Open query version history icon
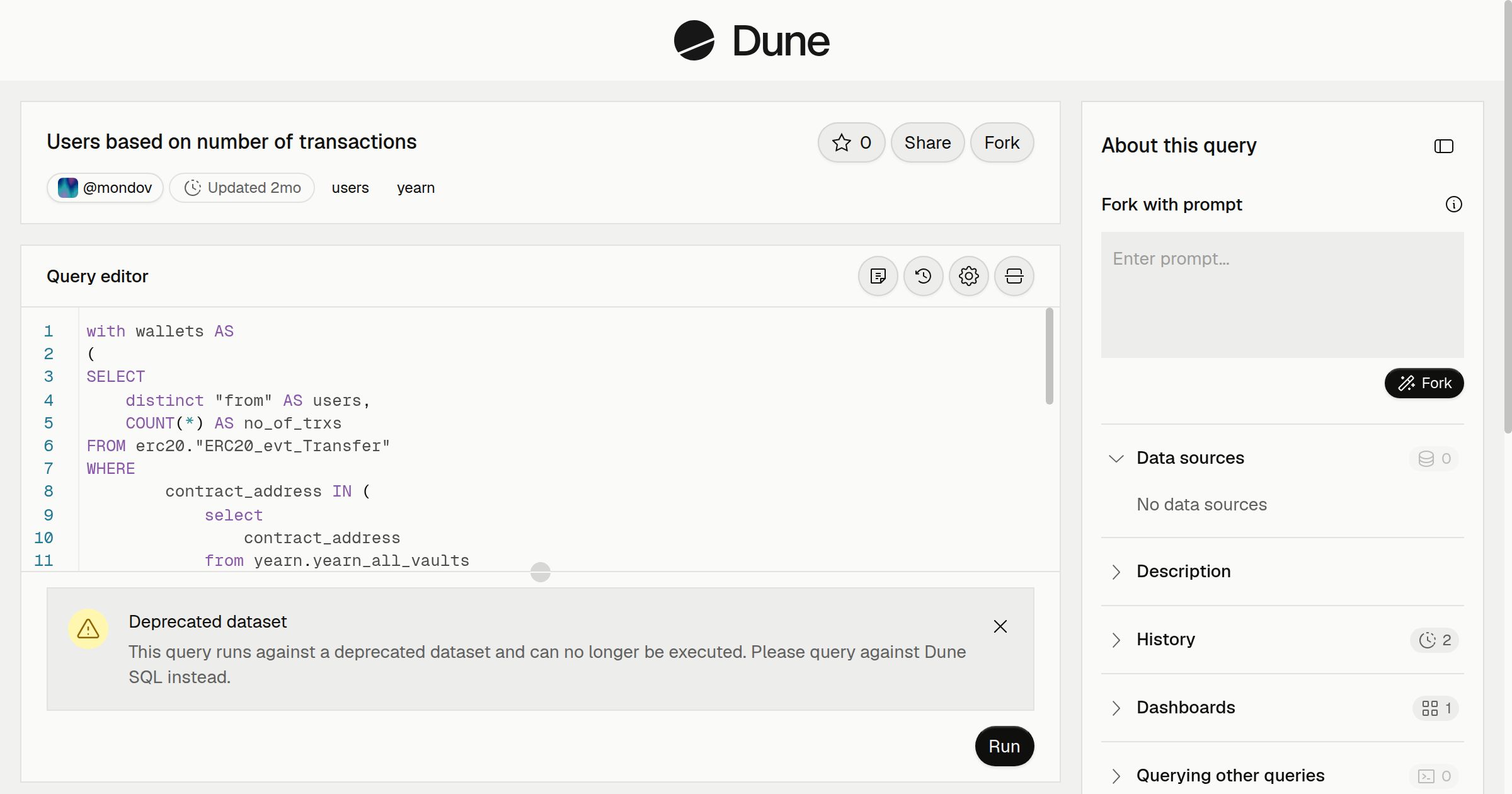This screenshot has width=1512, height=794. coord(924,276)
